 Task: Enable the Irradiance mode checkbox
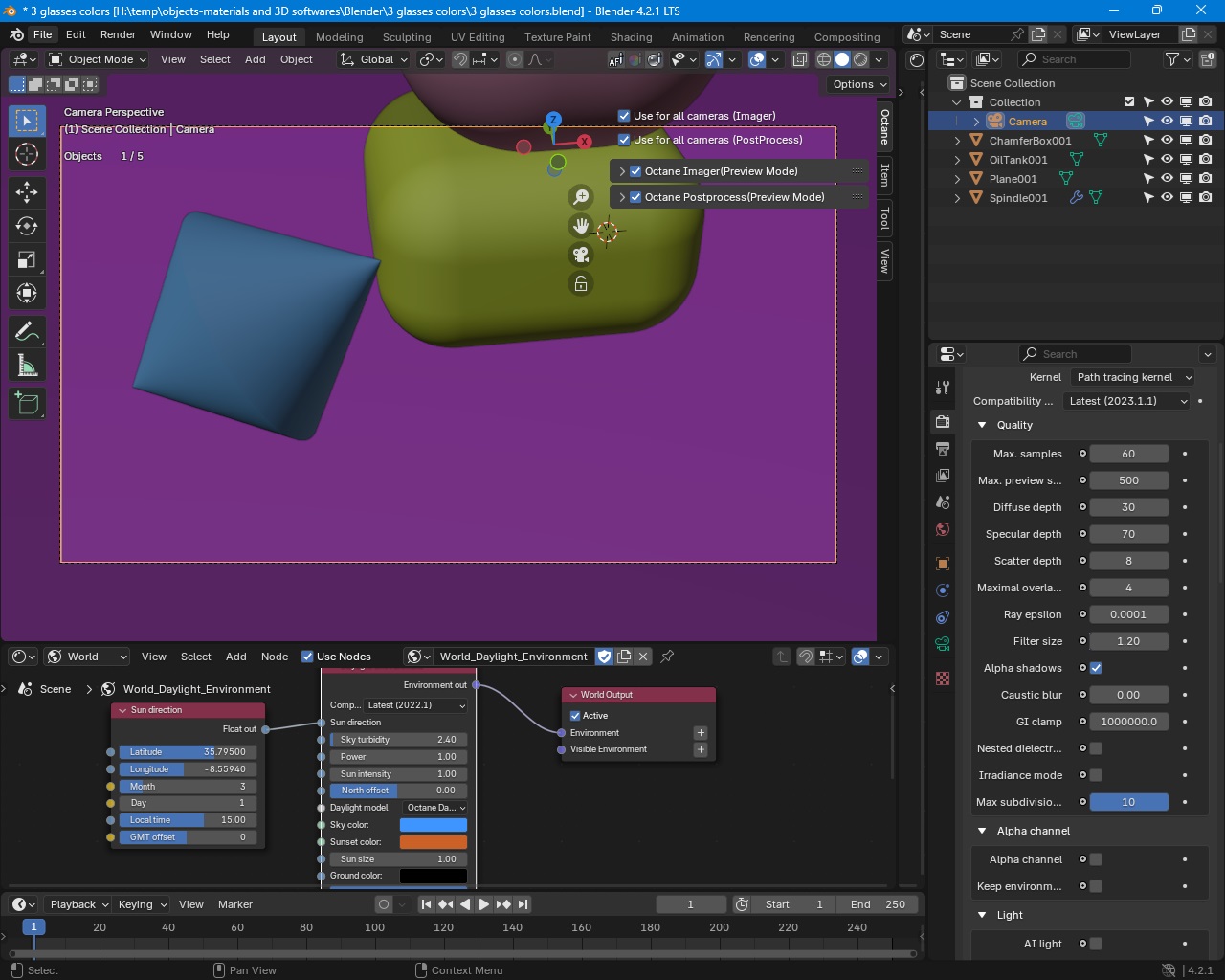[x=1096, y=775]
